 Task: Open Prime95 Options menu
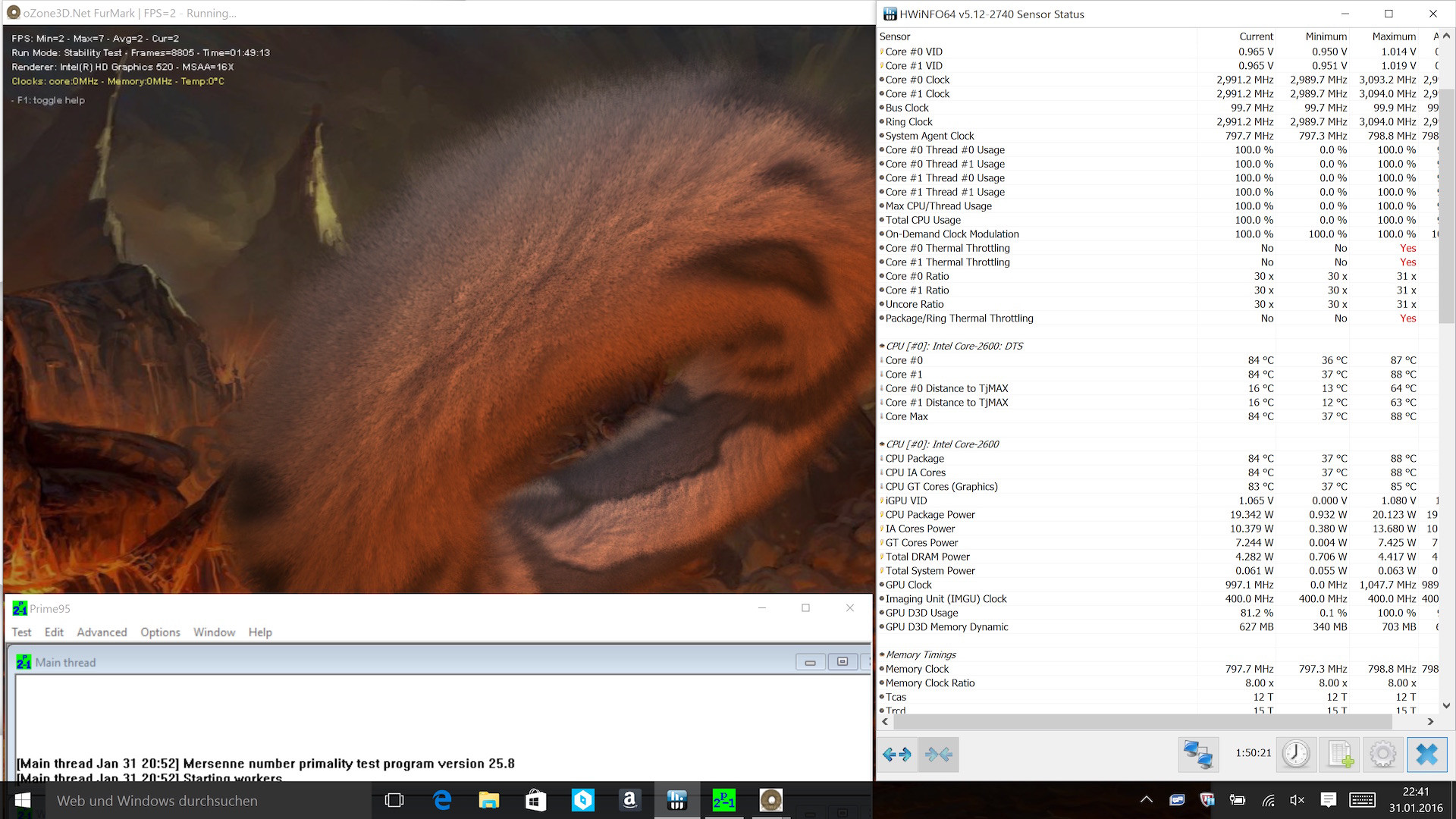pyautogui.click(x=160, y=632)
